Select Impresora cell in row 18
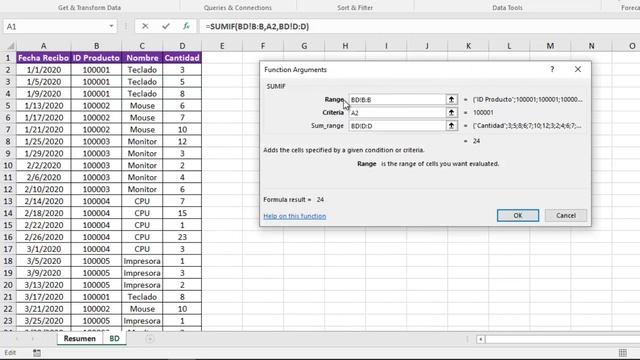Image resolution: width=640 pixels, height=360 pixels. (142, 261)
